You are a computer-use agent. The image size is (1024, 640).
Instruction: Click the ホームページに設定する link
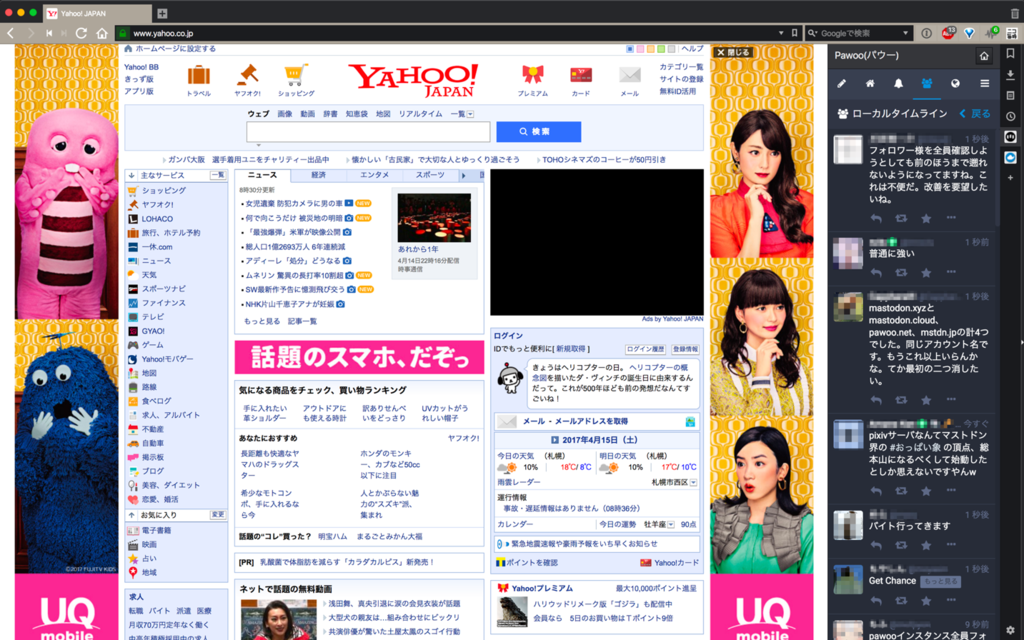click(x=175, y=49)
